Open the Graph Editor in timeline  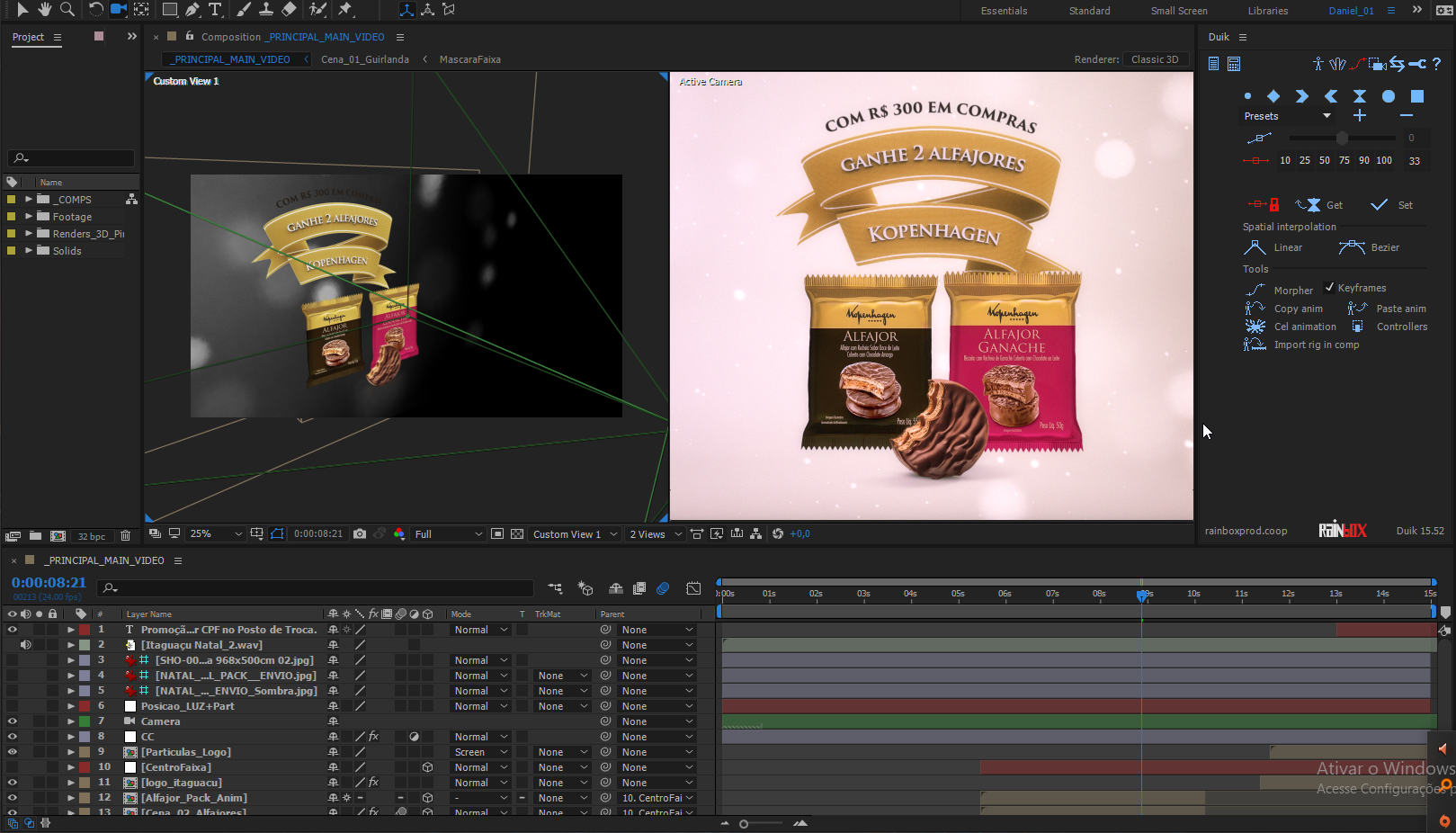693,588
